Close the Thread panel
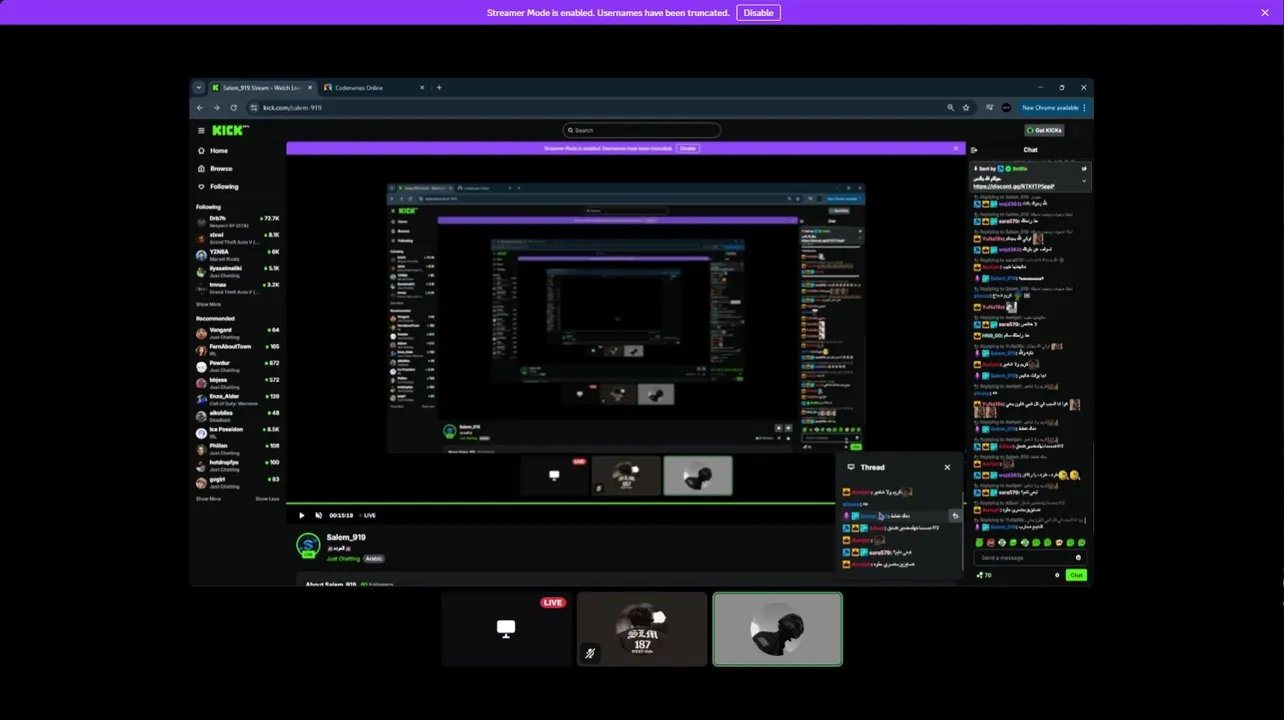Viewport: 1284px width, 720px height. click(947, 467)
